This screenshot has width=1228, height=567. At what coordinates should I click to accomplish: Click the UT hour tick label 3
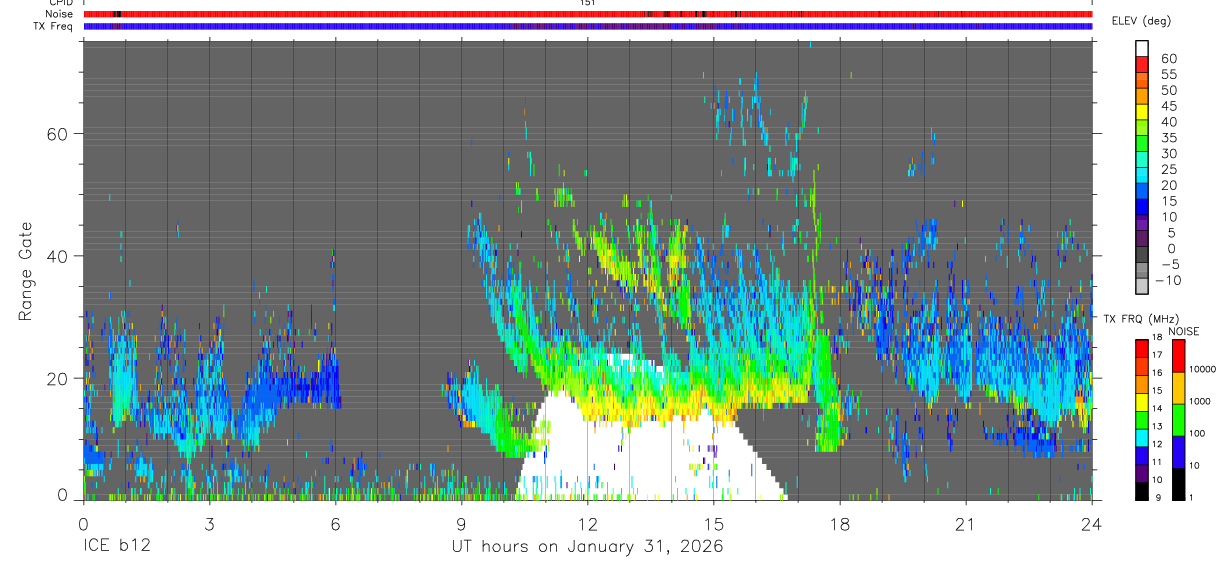click(209, 524)
